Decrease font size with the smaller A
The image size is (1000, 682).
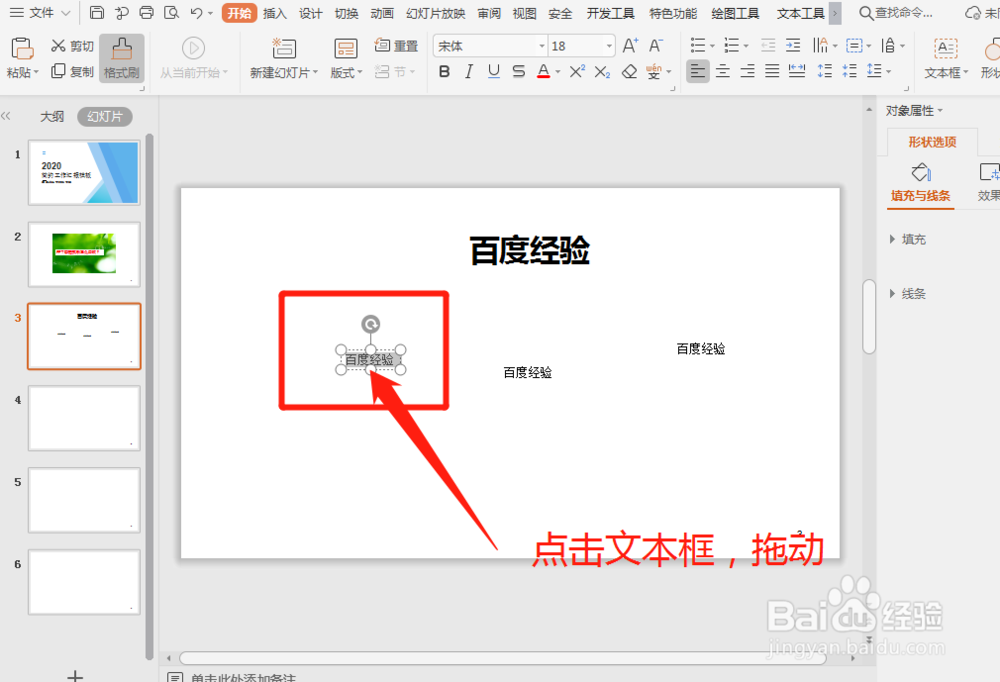tap(656, 46)
